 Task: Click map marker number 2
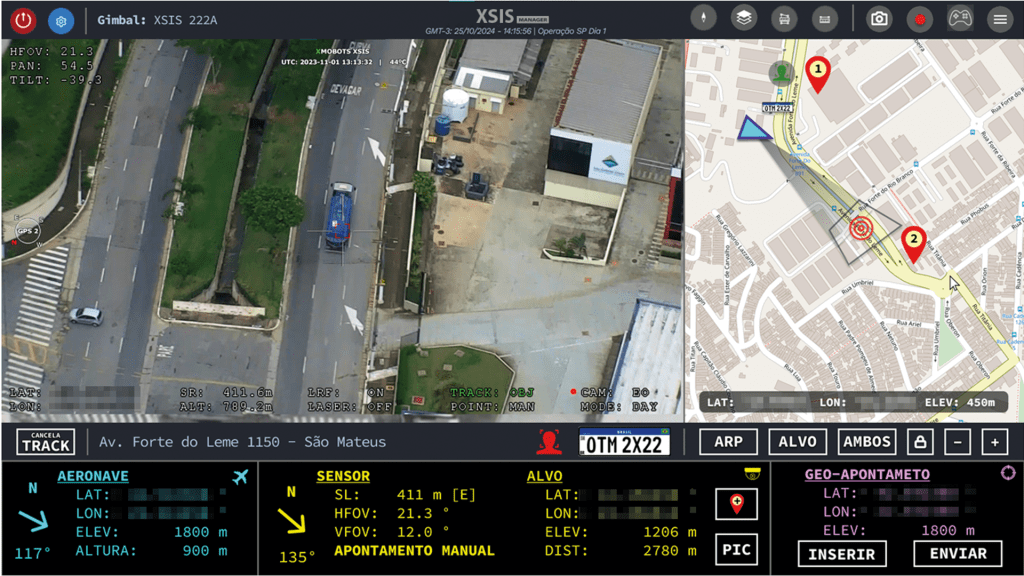click(x=912, y=242)
